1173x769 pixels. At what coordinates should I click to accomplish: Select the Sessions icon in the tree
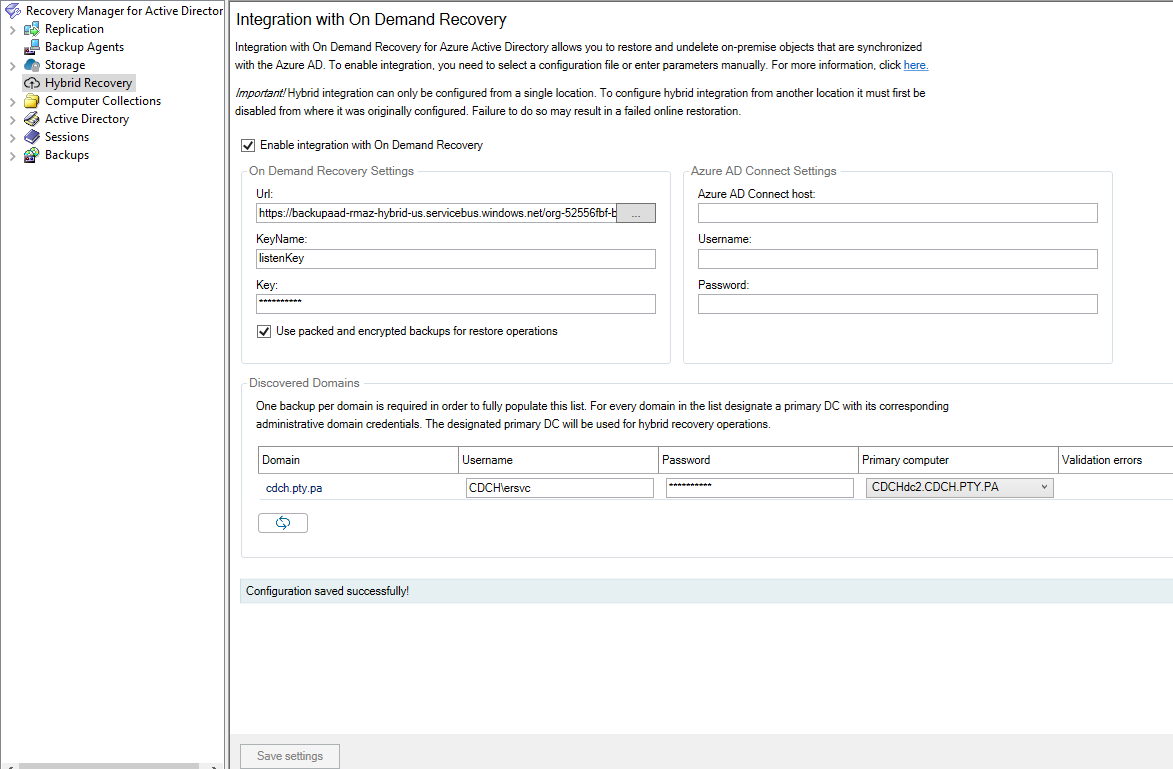tap(31, 136)
